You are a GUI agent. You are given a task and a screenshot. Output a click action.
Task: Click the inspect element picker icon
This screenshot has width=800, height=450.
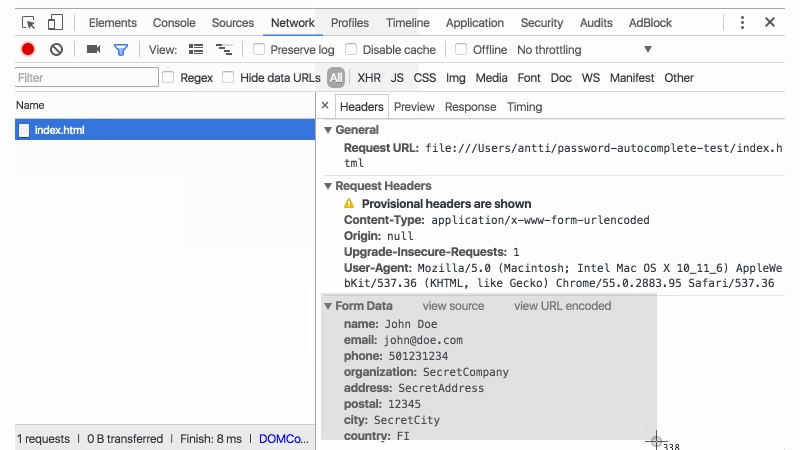click(x=28, y=22)
